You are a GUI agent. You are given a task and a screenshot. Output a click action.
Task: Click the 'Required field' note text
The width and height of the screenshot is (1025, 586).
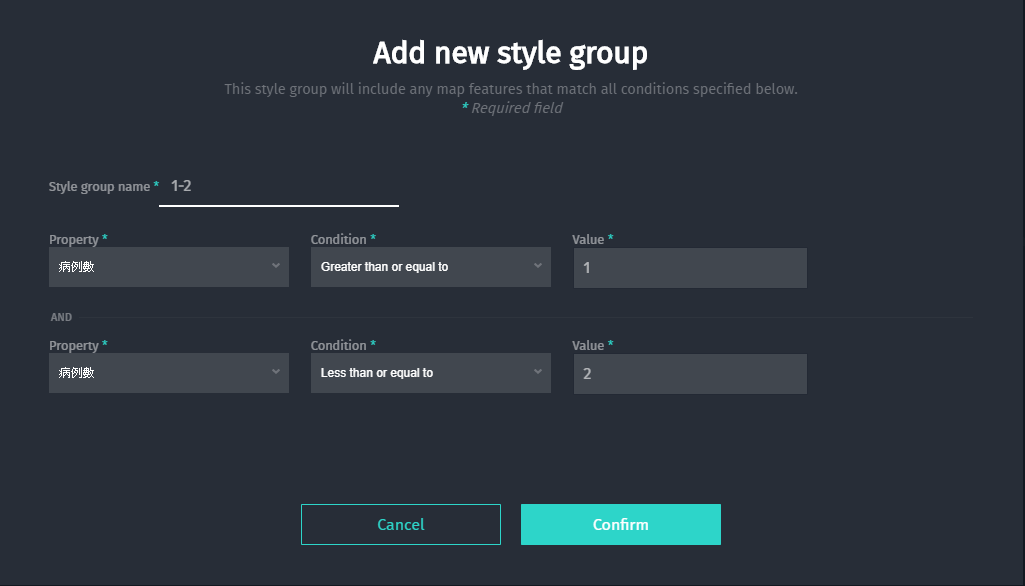[x=516, y=108]
